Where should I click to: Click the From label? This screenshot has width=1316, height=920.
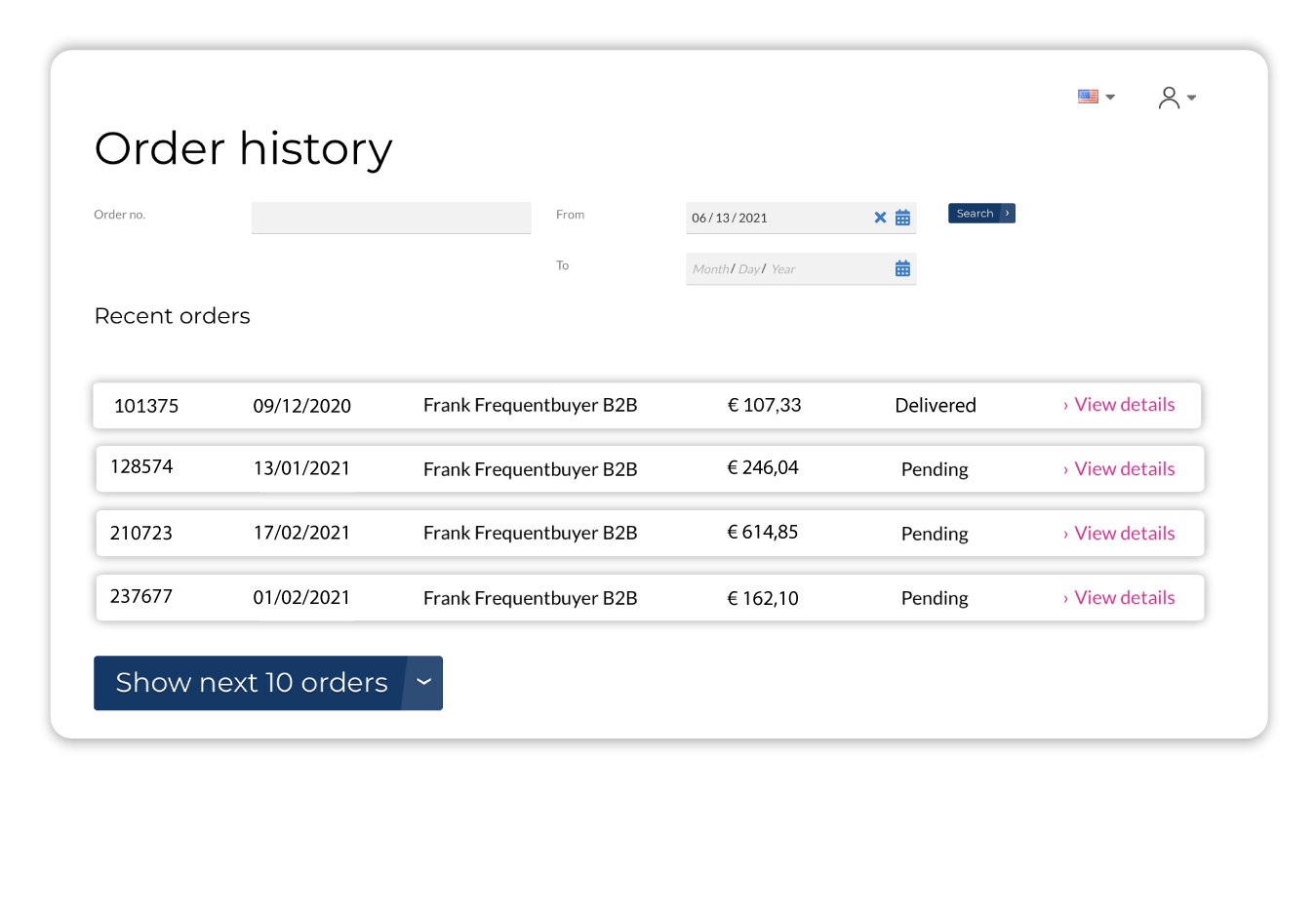(x=571, y=215)
